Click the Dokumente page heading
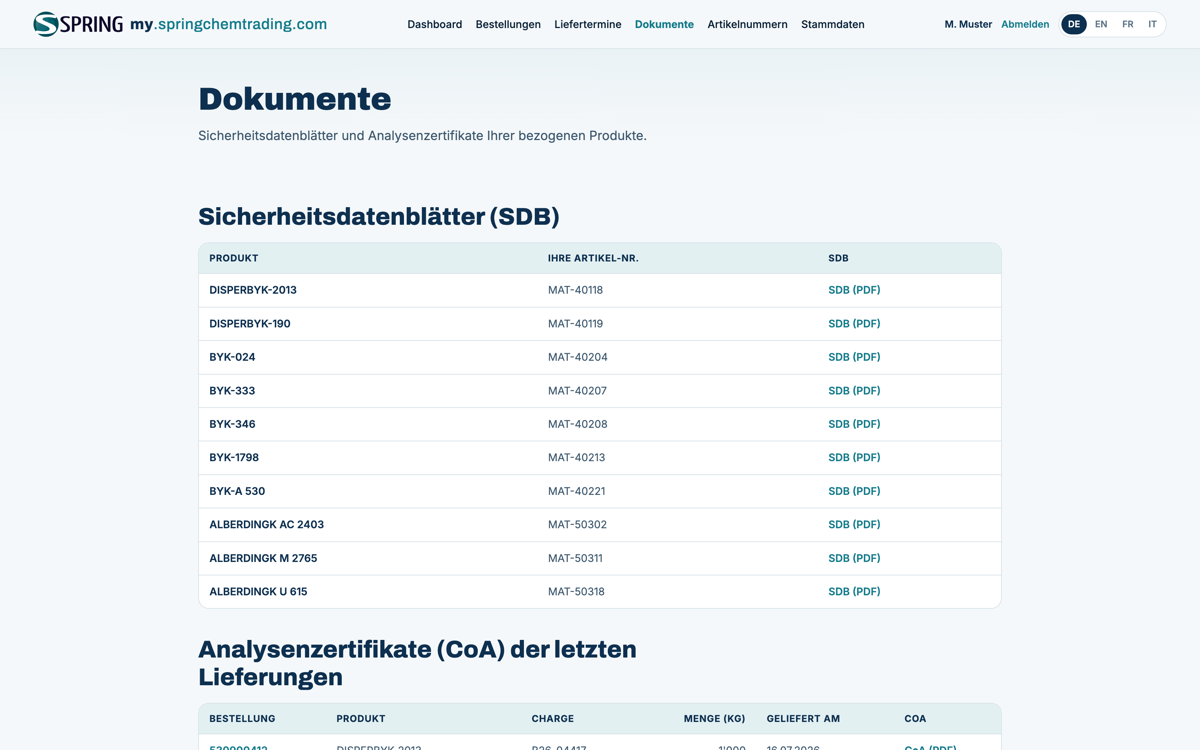Screen dimensions: 1200x750 295,99
